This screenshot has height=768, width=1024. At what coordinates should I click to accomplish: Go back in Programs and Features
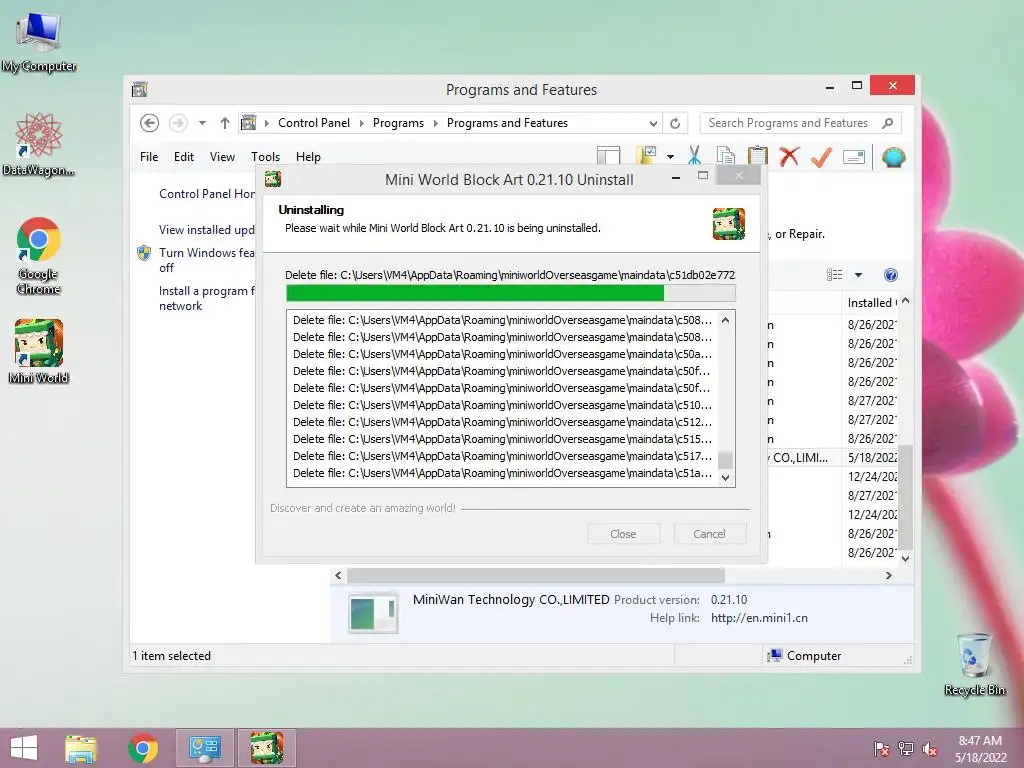(x=150, y=123)
